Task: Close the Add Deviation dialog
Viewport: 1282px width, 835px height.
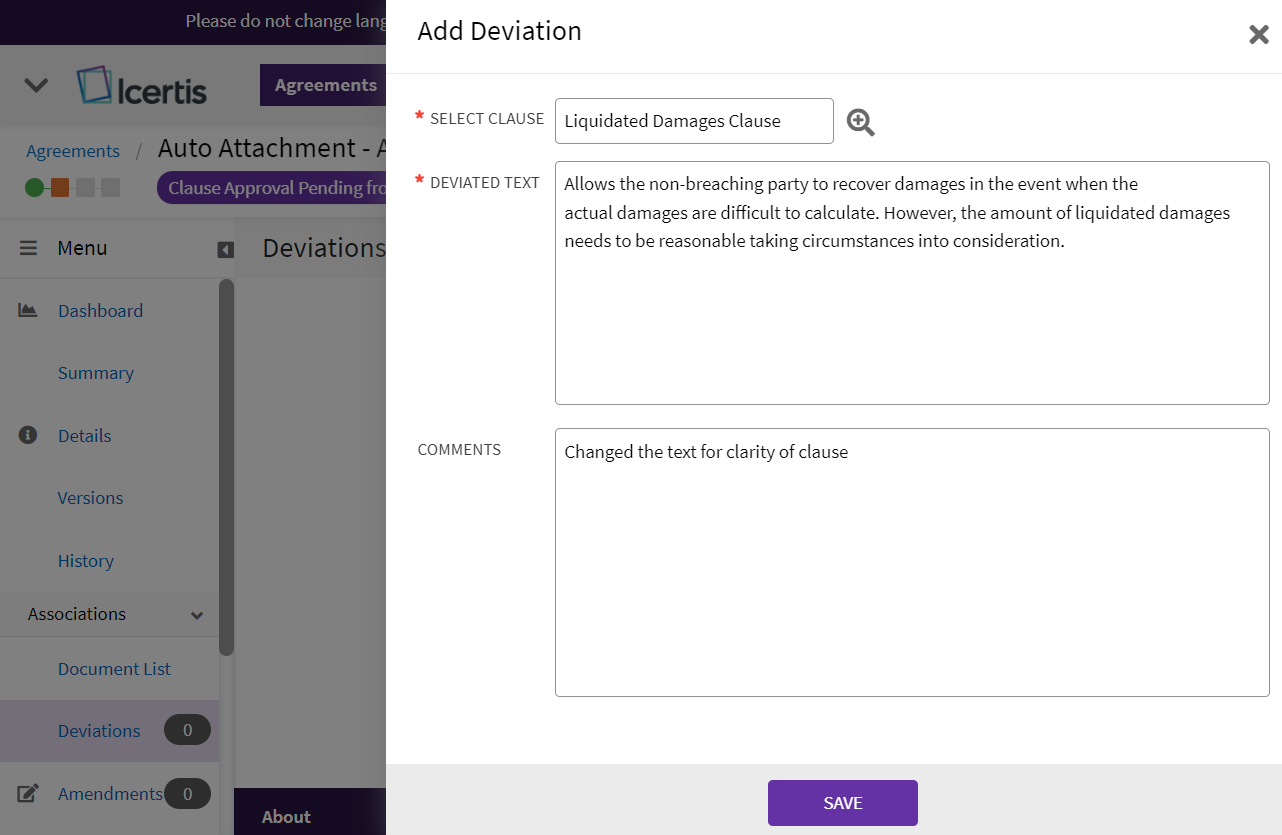Action: coord(1258,35)
